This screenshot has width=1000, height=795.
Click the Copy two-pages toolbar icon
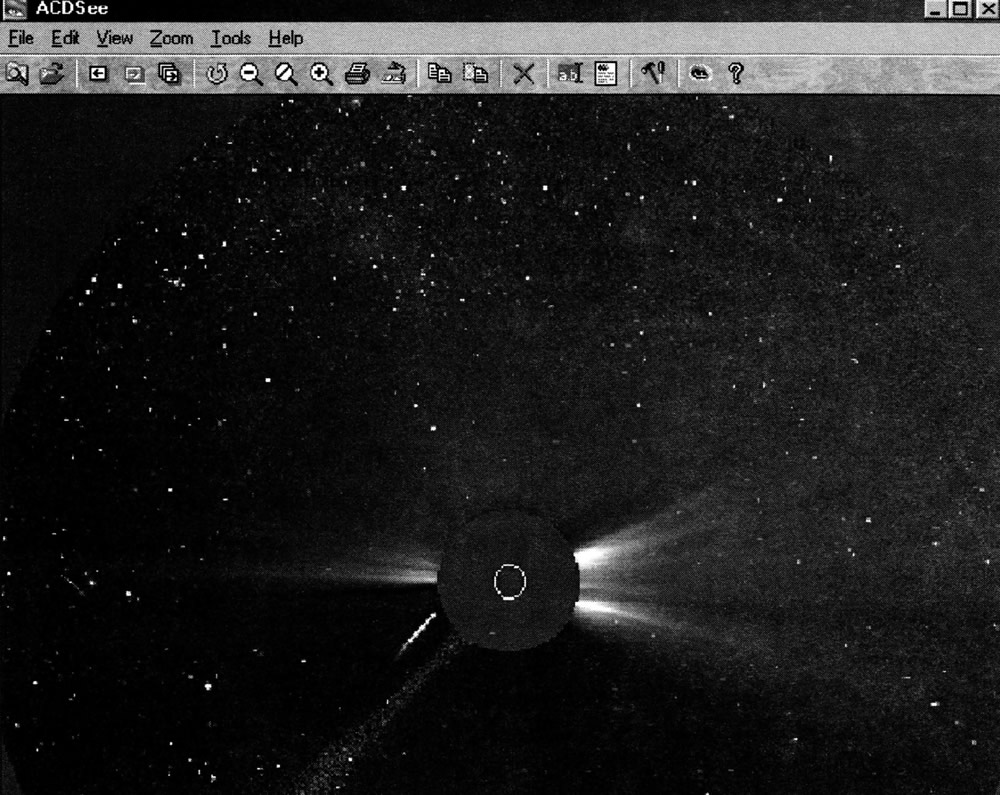pyautogui.click(x=439, y=73)
